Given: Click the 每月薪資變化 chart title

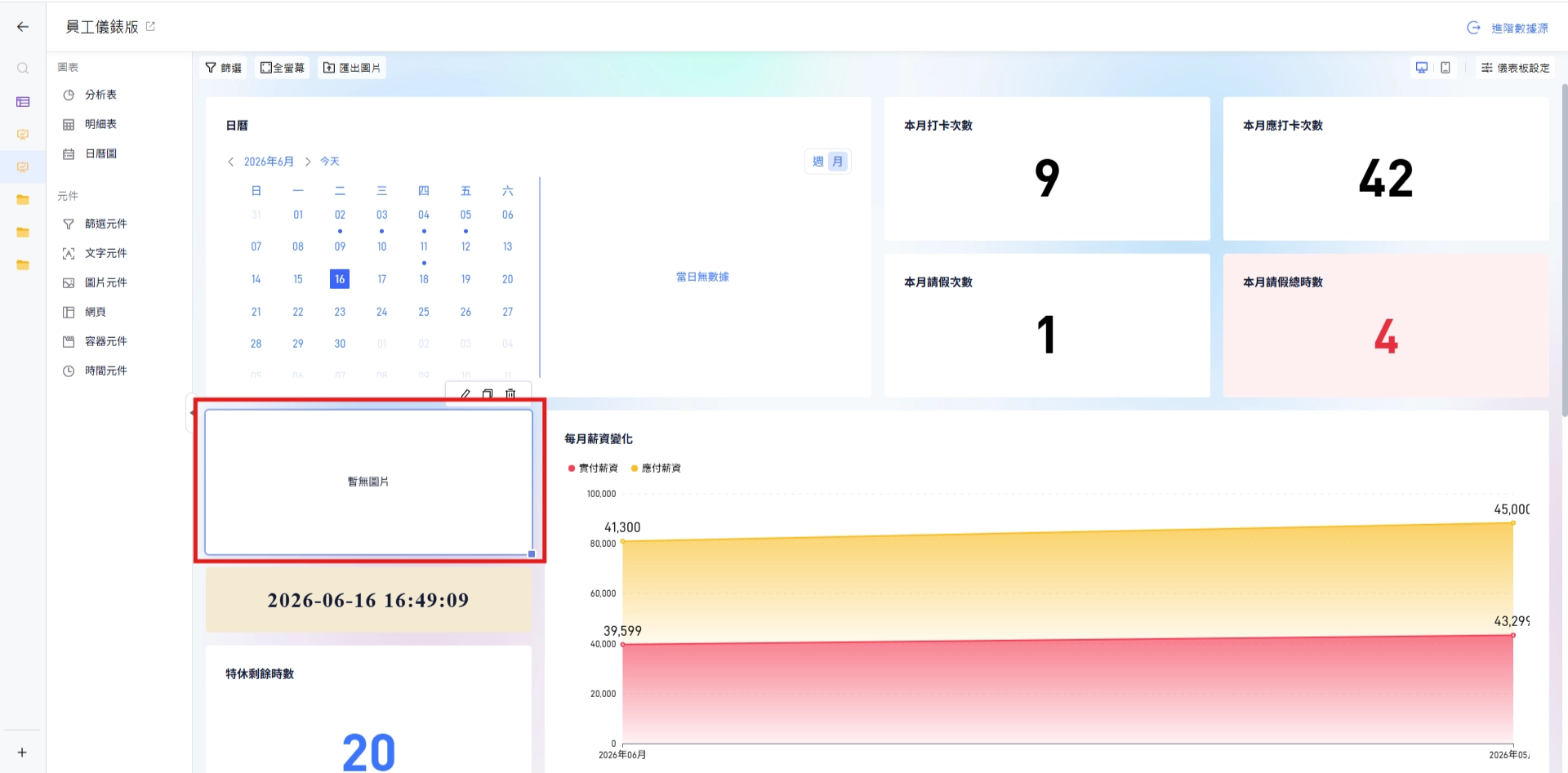Looking at the screenshot, I should coord(599,439).
